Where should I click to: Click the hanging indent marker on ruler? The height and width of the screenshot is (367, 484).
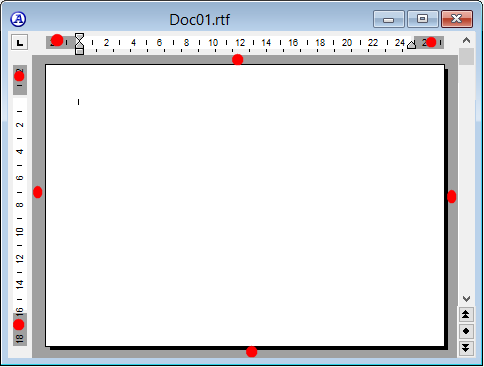pos(79,45)
